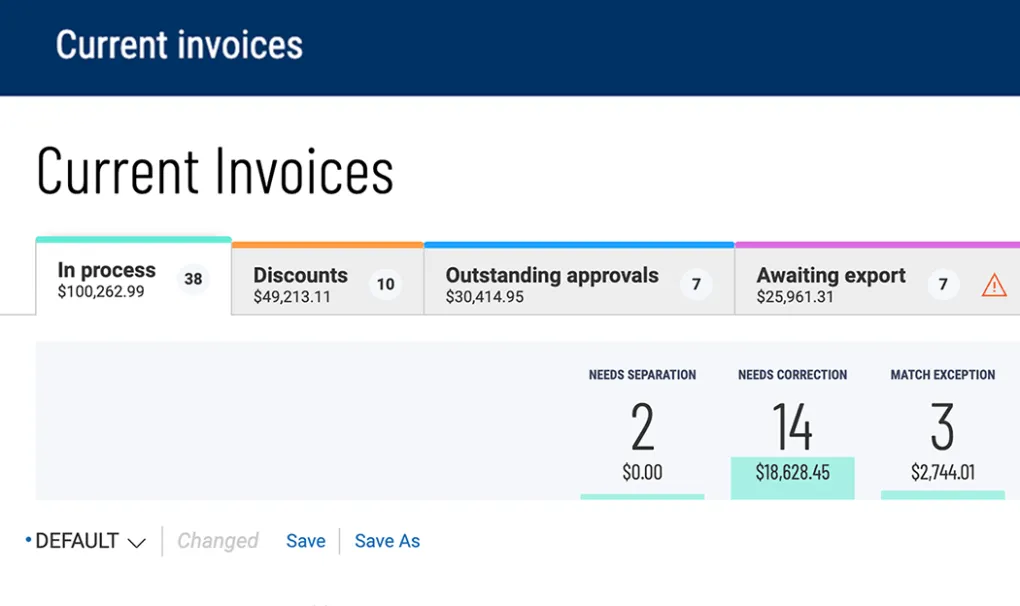The image size is (1020, 606).
Task: Click the 7 badge on Outstanding approvals
Action: tap(696, 284)
